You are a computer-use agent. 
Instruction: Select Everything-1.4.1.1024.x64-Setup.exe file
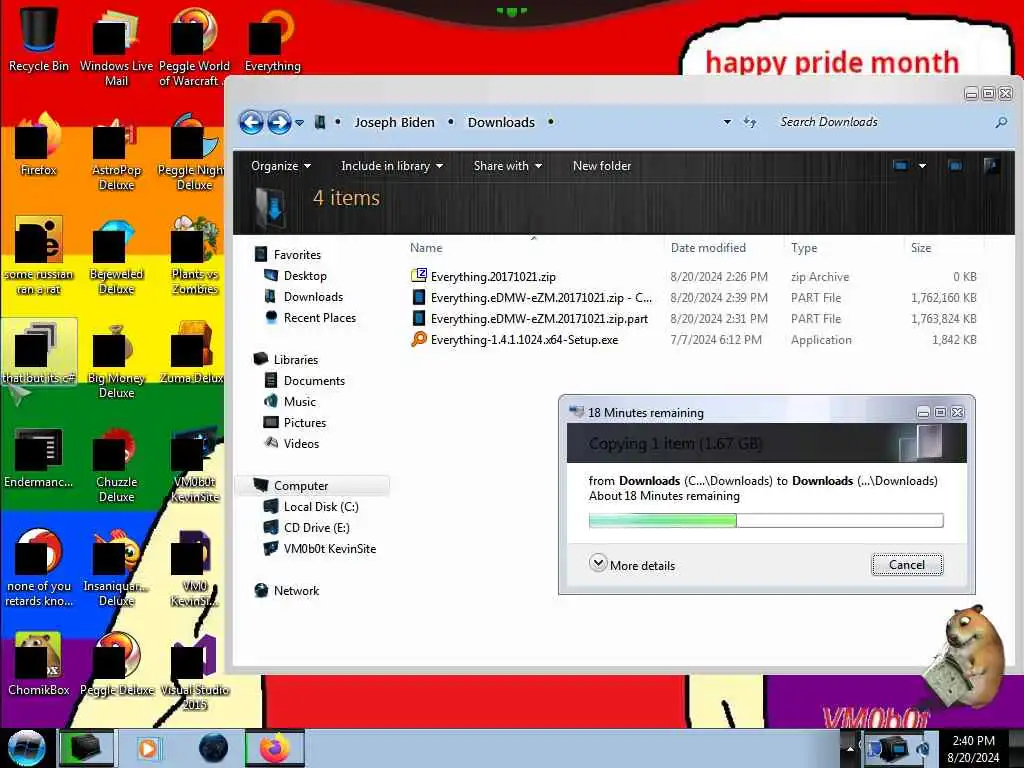524,340
